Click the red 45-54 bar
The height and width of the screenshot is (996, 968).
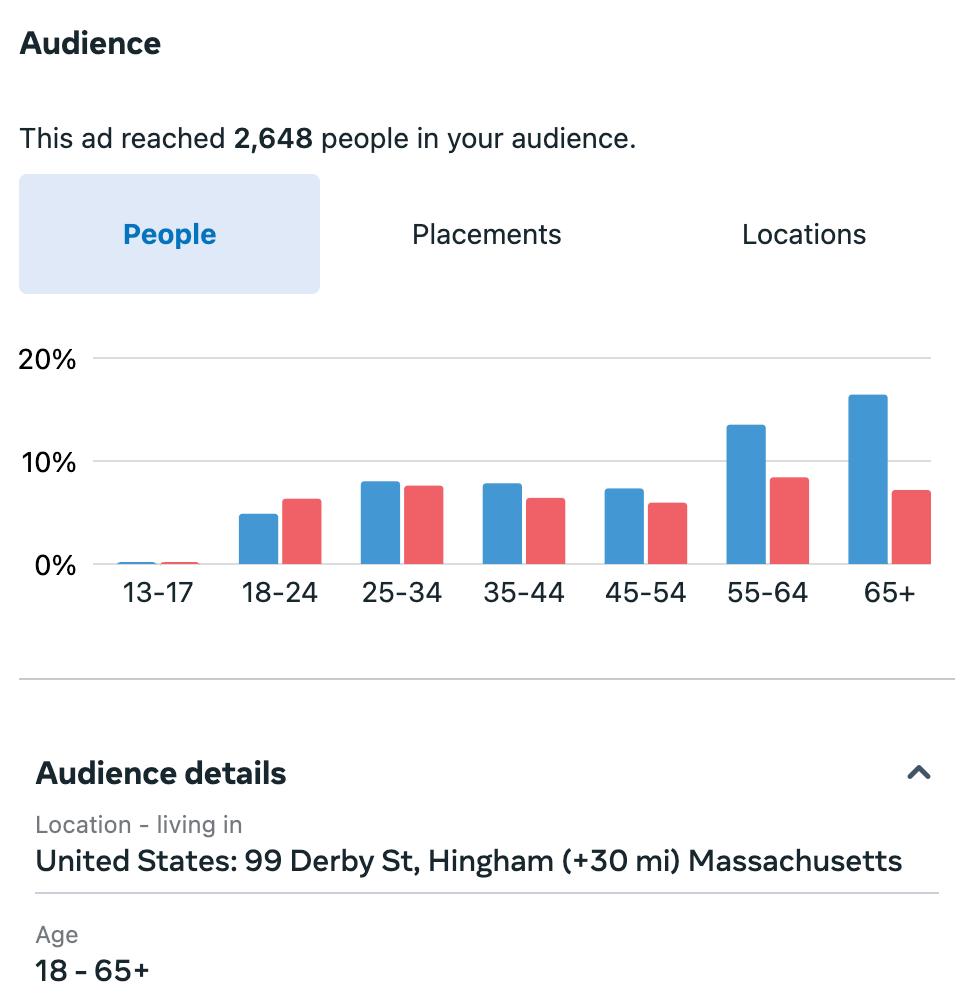point(667,533)
